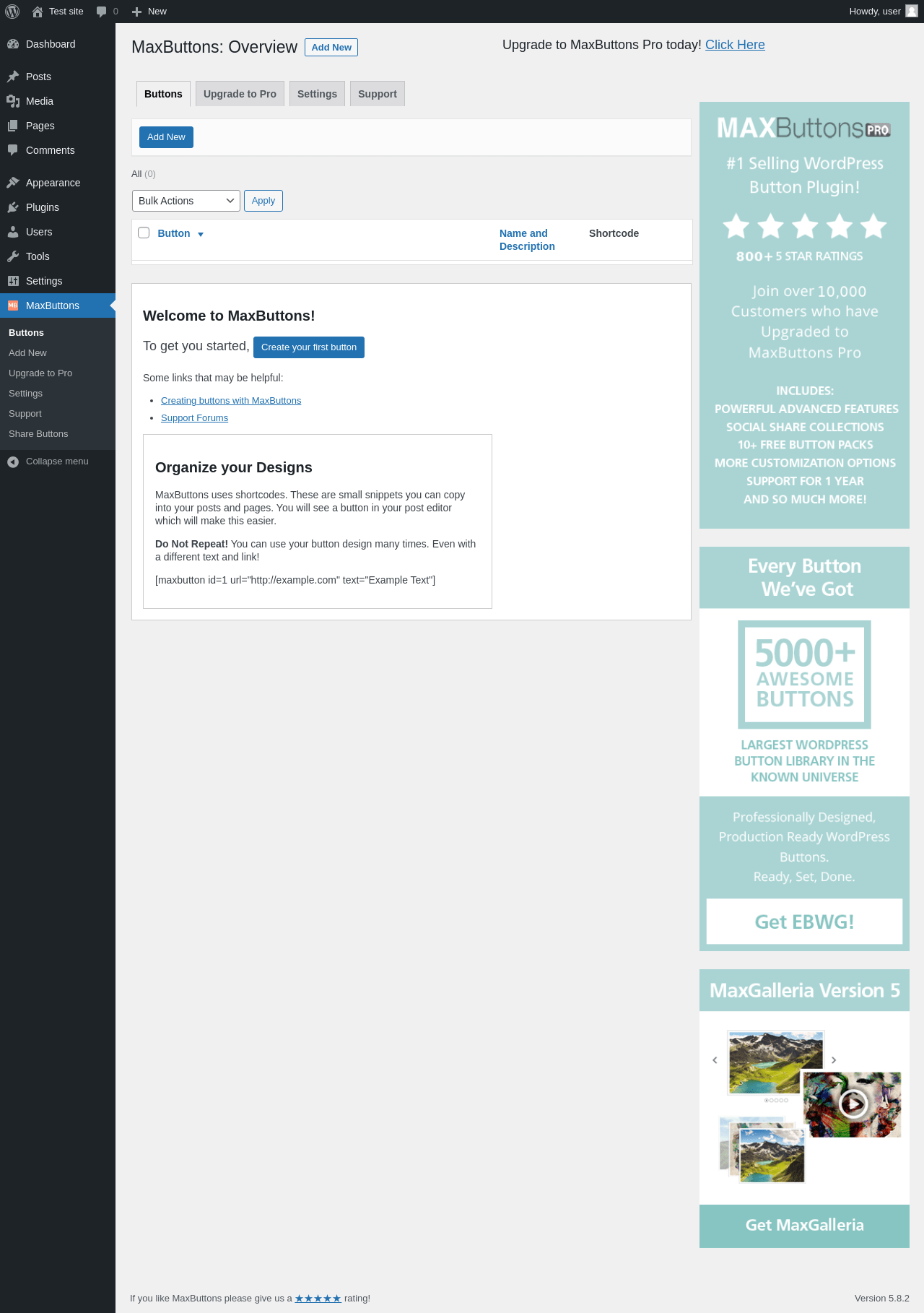Click blue Add New button

(166, 137)
